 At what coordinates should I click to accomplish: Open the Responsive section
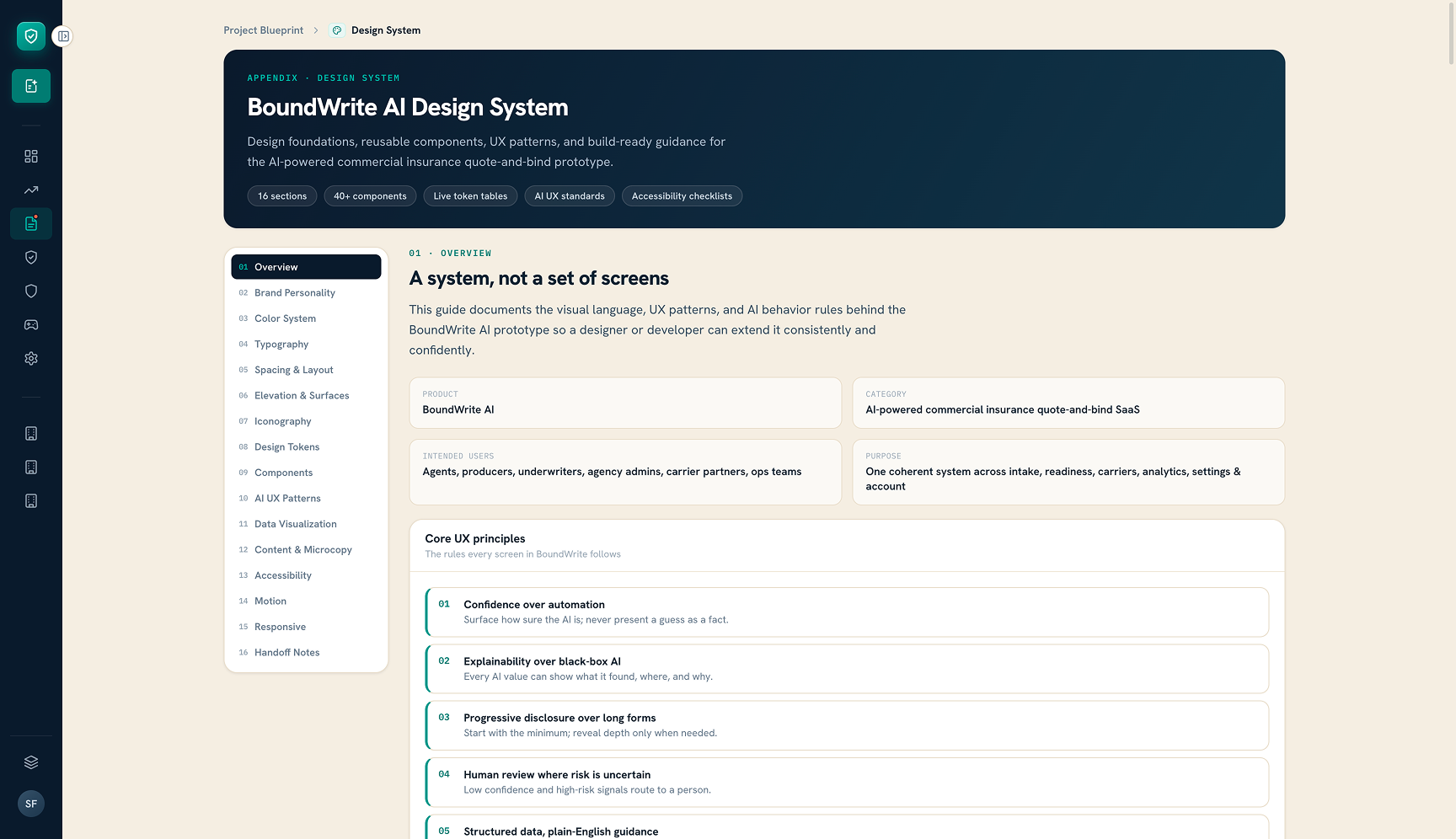(306, 627)
